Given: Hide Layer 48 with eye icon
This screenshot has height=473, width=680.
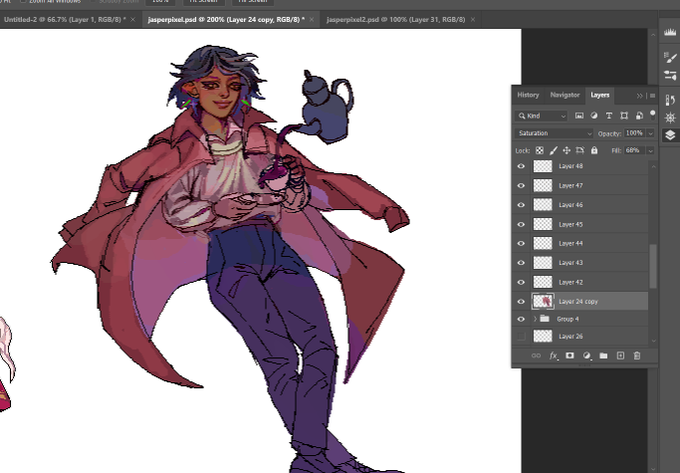Looking at the screenshot, I should [x=521, y=166].
